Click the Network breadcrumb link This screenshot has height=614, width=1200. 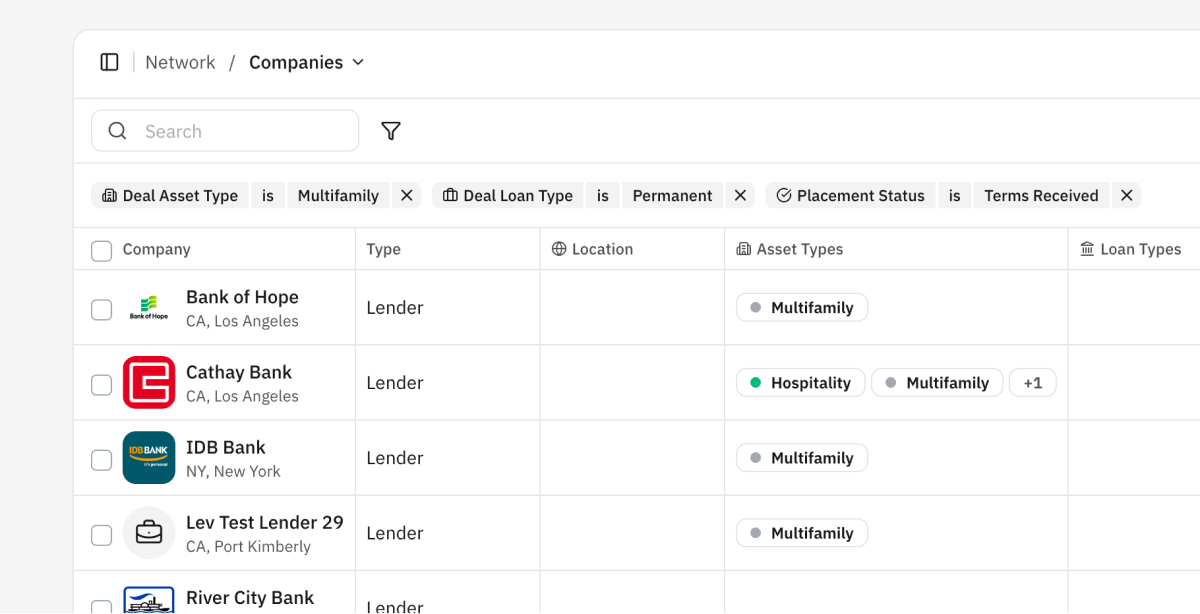180,62
